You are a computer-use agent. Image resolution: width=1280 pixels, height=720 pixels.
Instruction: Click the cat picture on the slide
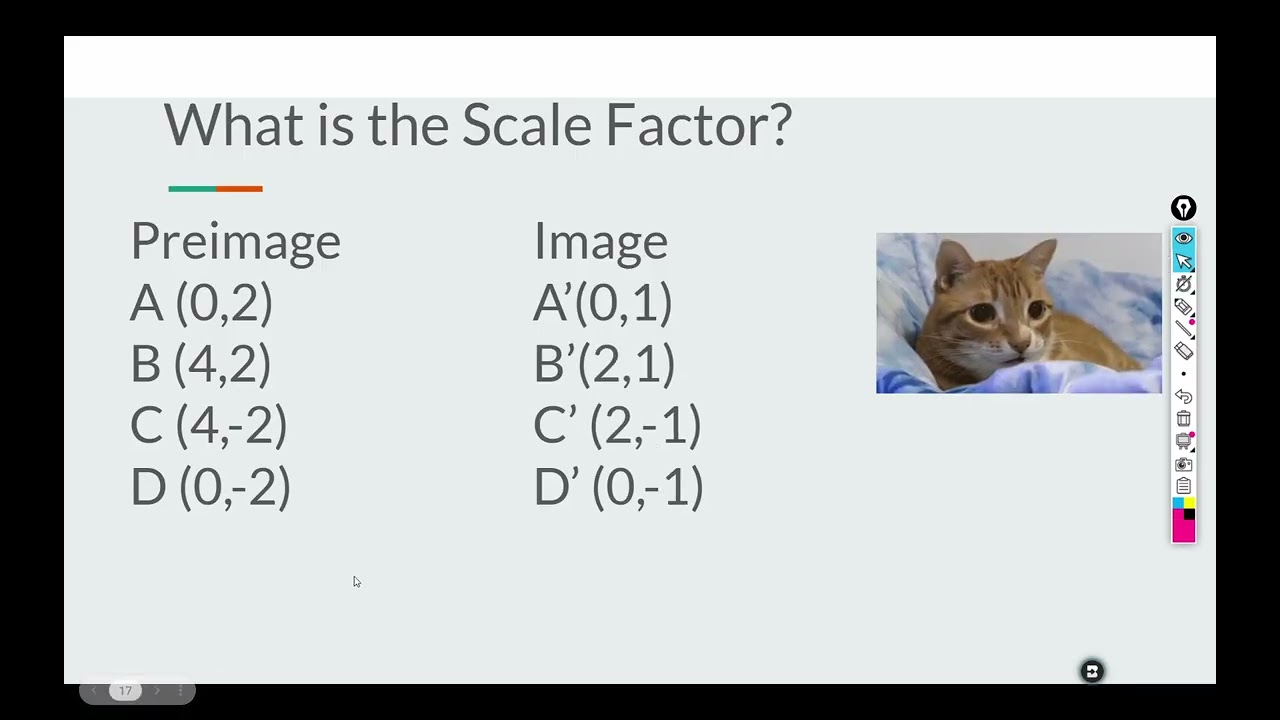(x=1019, y=313)
